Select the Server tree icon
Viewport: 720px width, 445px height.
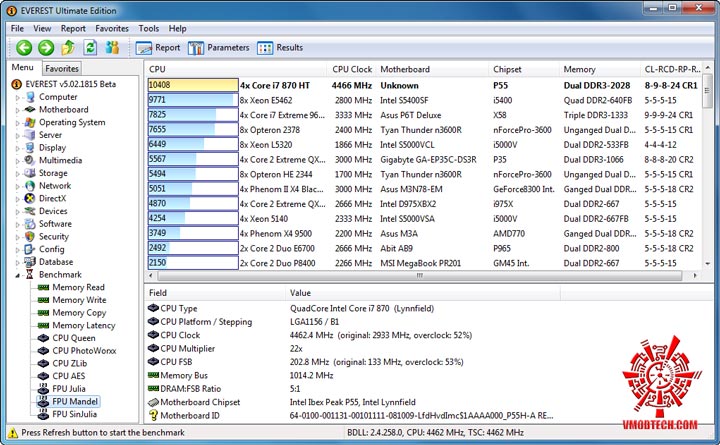point(30,135)
